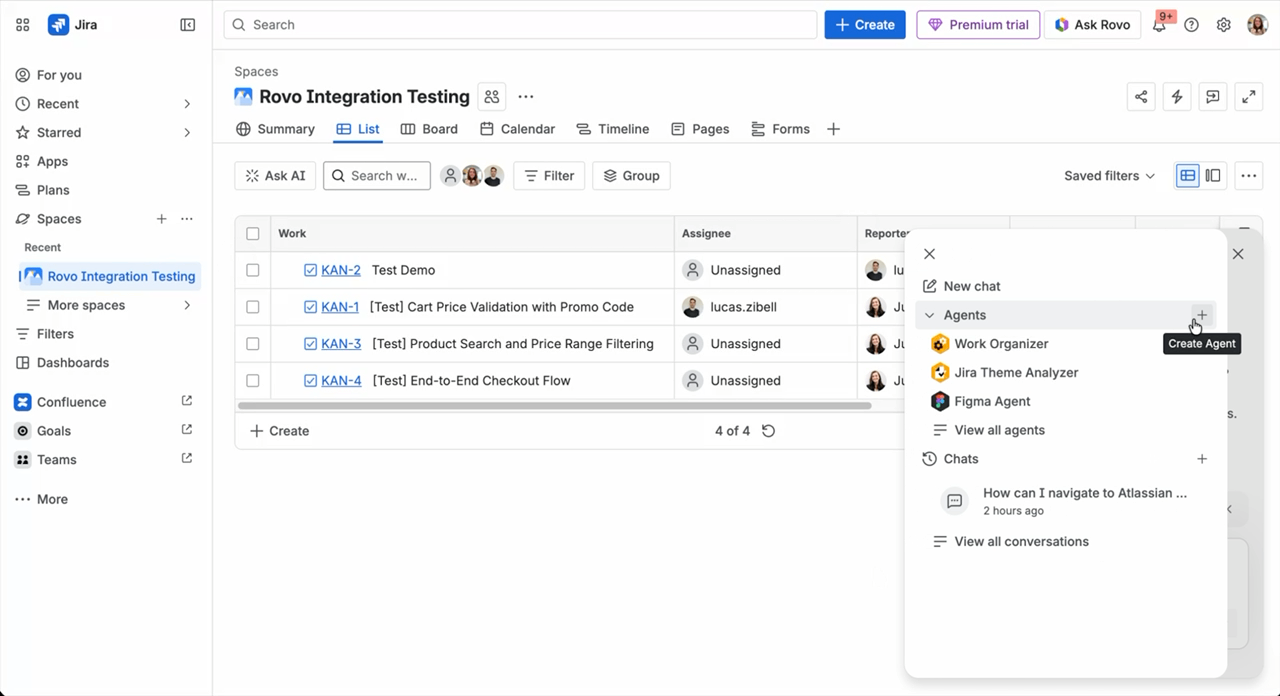The width and height of the screenshot is (1280, 696).
Task: Enter full screen with expand icon
Action: 1248,97
